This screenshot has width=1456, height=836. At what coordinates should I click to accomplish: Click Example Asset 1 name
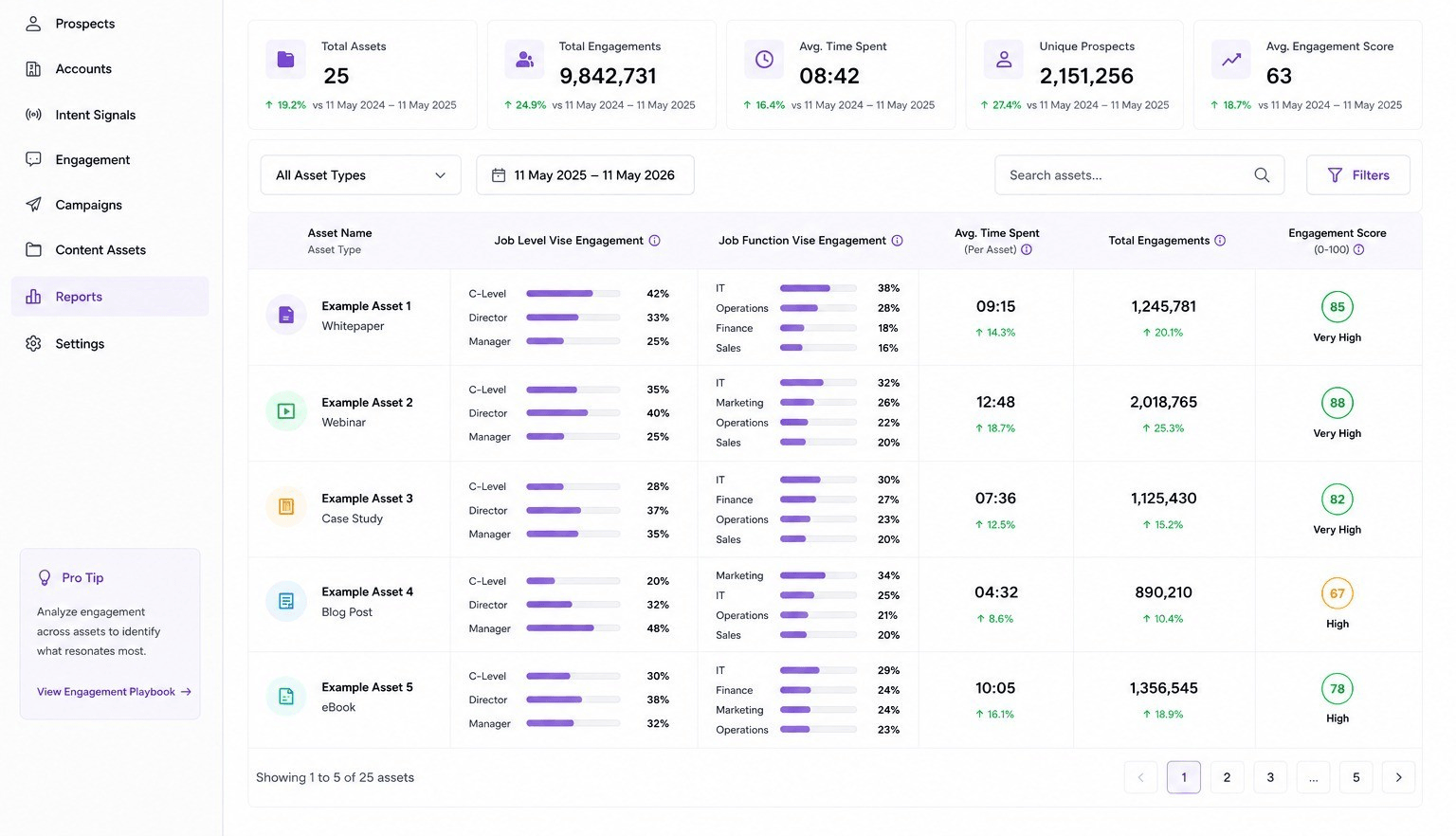[367, 306]
